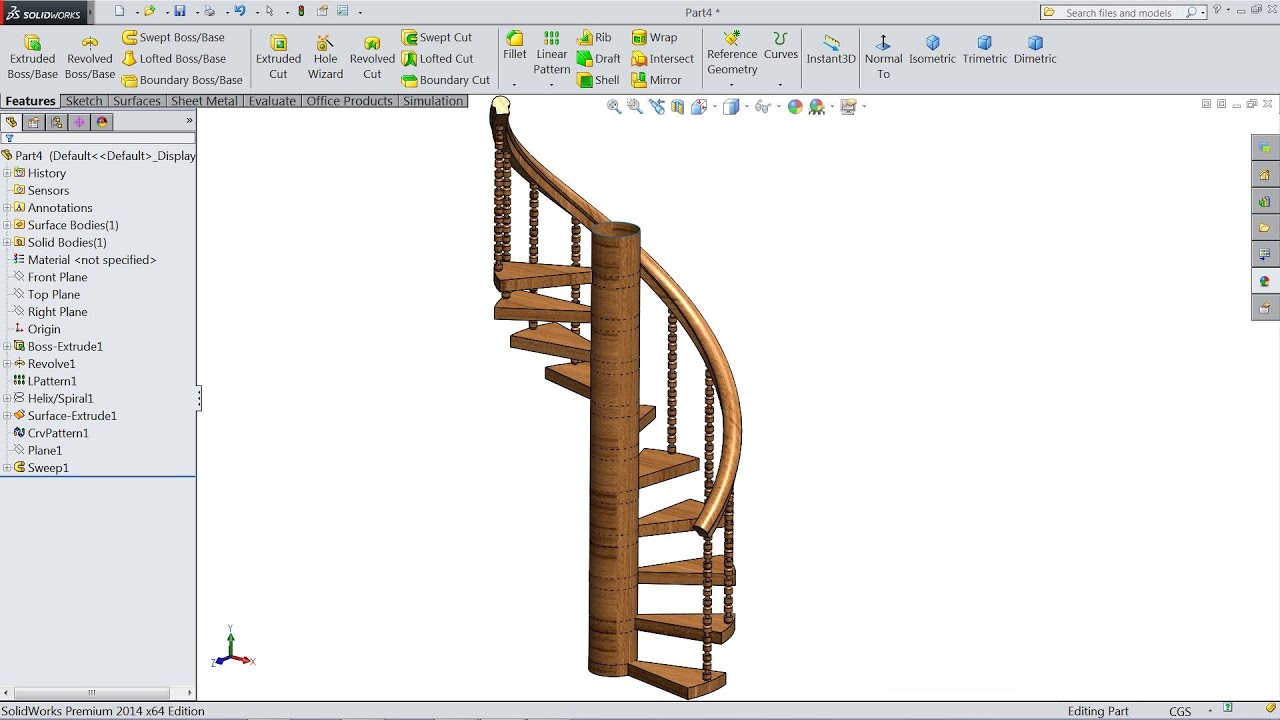
Task: Click the Rib tool
Action: [594, 37]
